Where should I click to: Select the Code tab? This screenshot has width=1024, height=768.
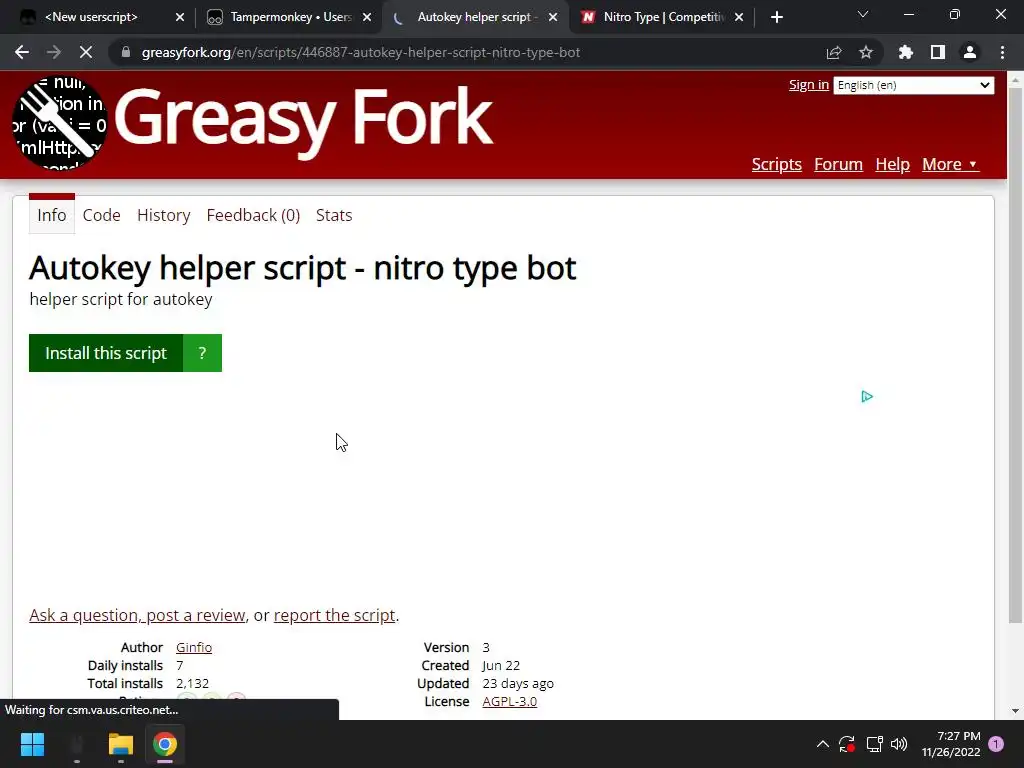coord(101,215)
